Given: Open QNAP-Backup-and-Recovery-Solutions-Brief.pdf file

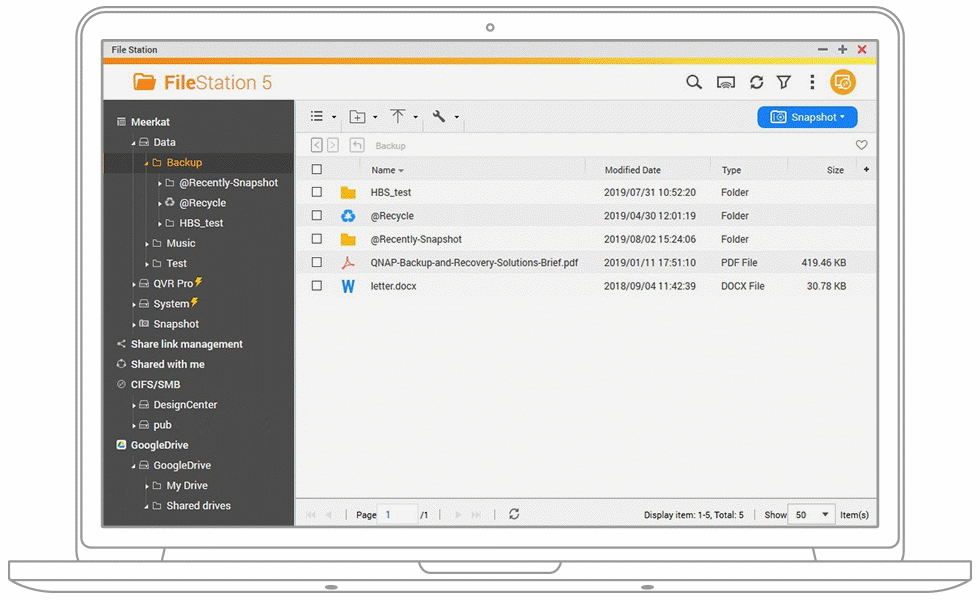Looking at the screenshot, I should coord(474,263).
